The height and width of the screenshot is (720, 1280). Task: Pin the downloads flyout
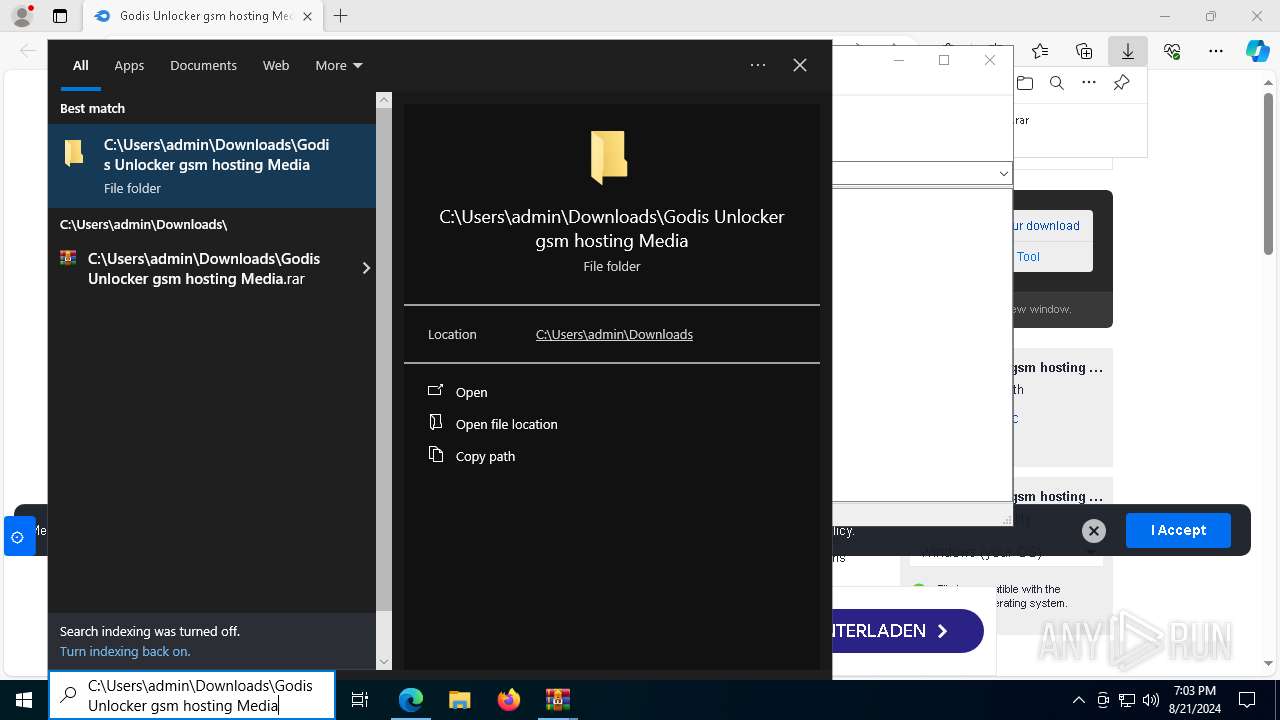coord(1121,83)
